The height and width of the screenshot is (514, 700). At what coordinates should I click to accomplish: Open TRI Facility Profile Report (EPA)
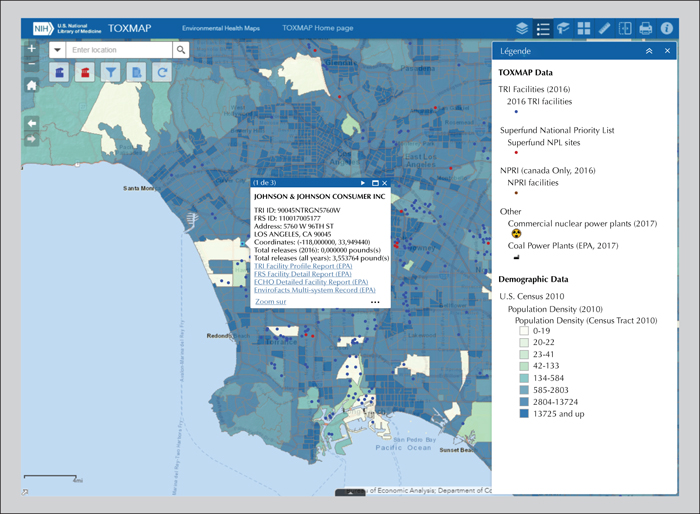[x=303, y=266]
